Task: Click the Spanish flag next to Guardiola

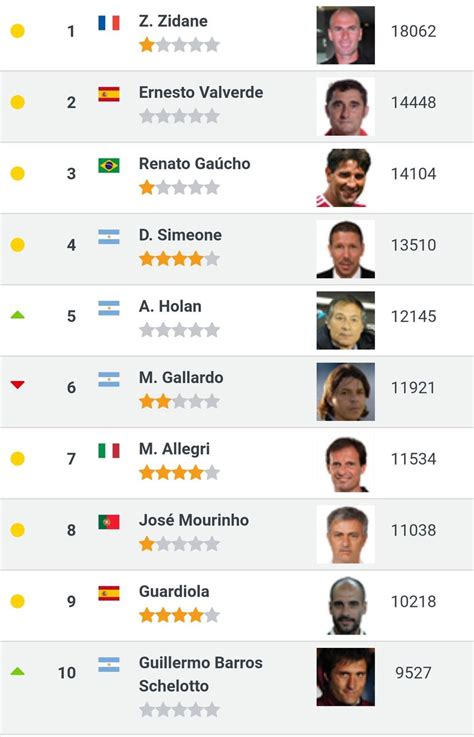Action: pyautogui.click(x=109, y=593)
